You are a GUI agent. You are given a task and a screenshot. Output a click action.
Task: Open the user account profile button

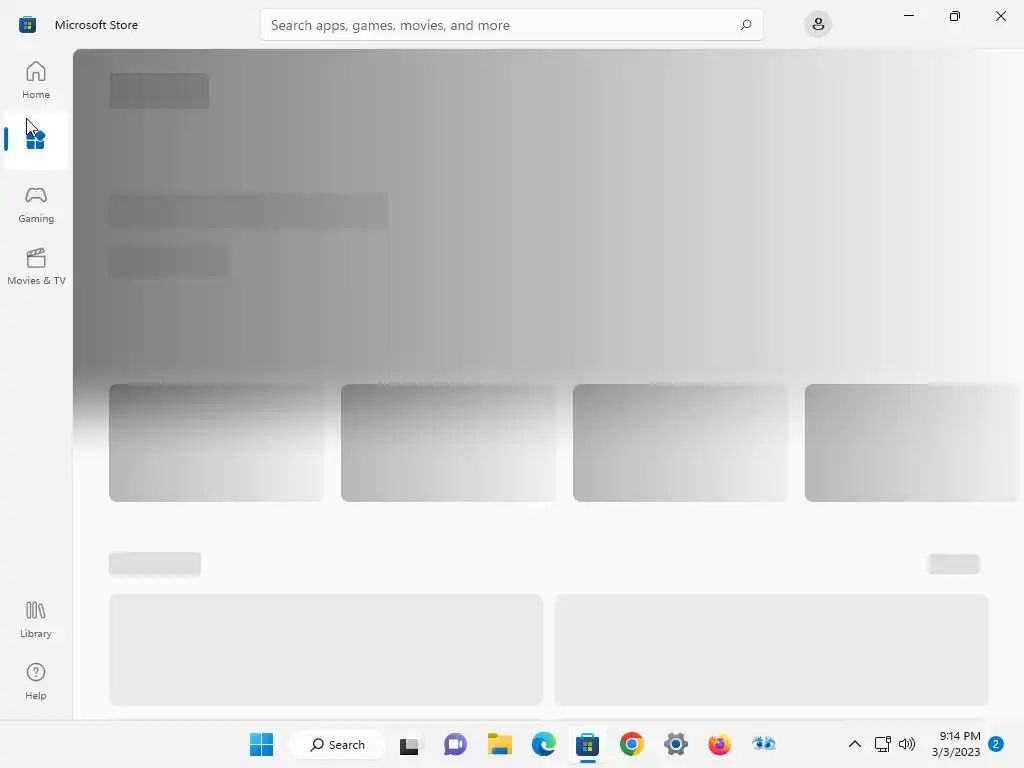tap(818, 25)
